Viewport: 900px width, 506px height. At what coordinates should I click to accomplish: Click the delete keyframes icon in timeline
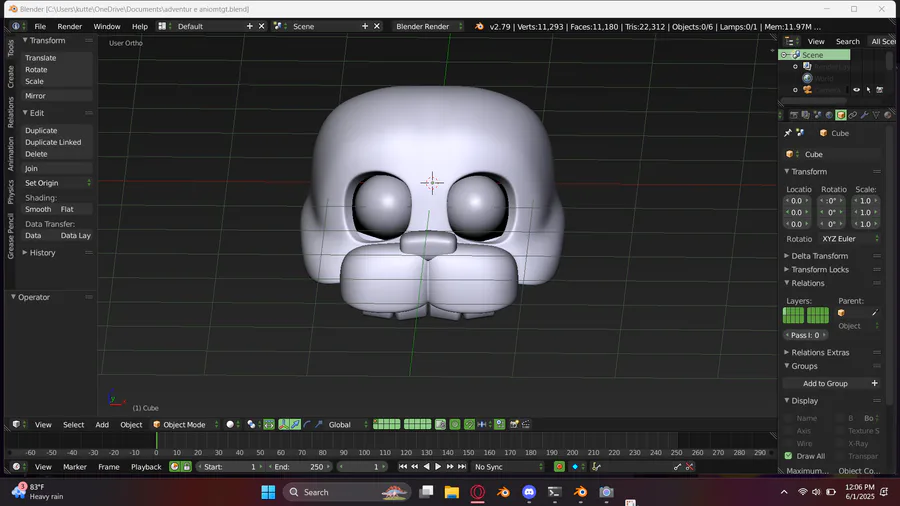pyautogui.click(x=689, y=466)
